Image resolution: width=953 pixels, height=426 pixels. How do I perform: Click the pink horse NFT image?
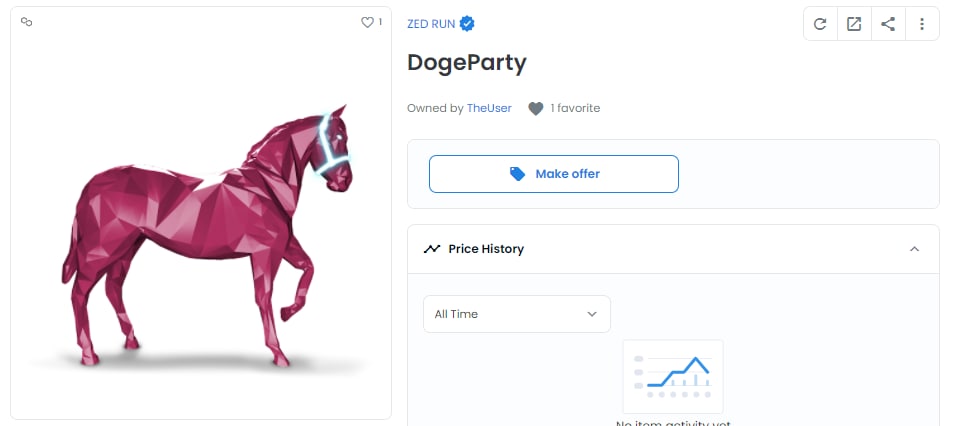click(x=207, y=235)
